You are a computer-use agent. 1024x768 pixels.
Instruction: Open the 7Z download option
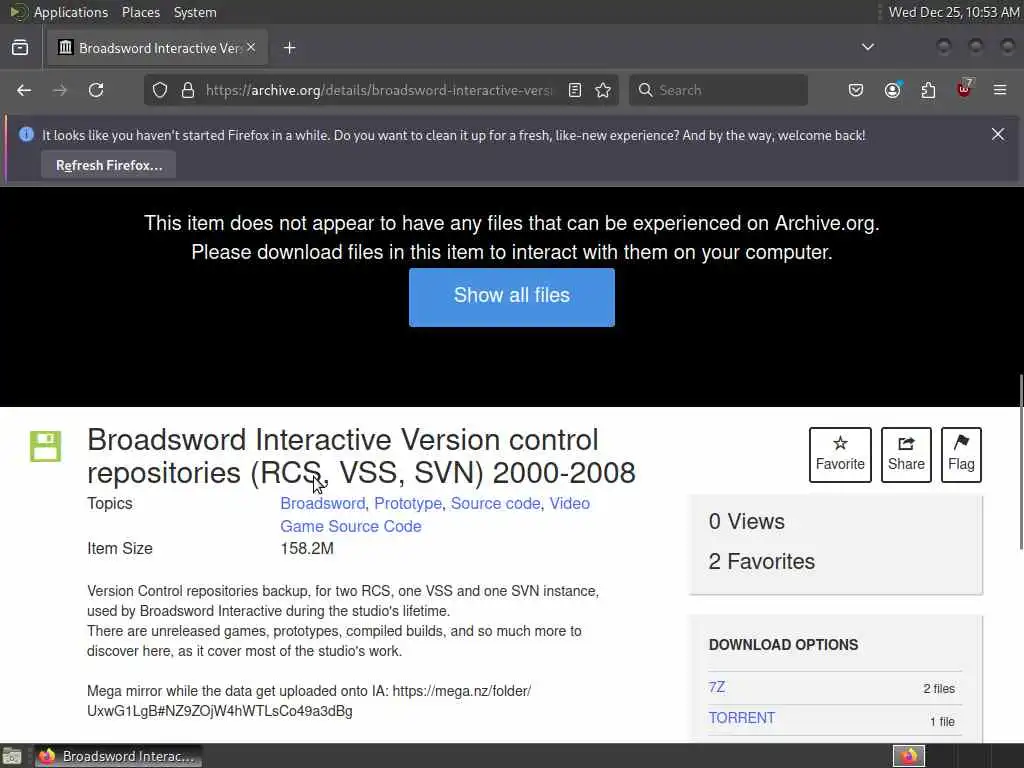click(x=716, y=687)
